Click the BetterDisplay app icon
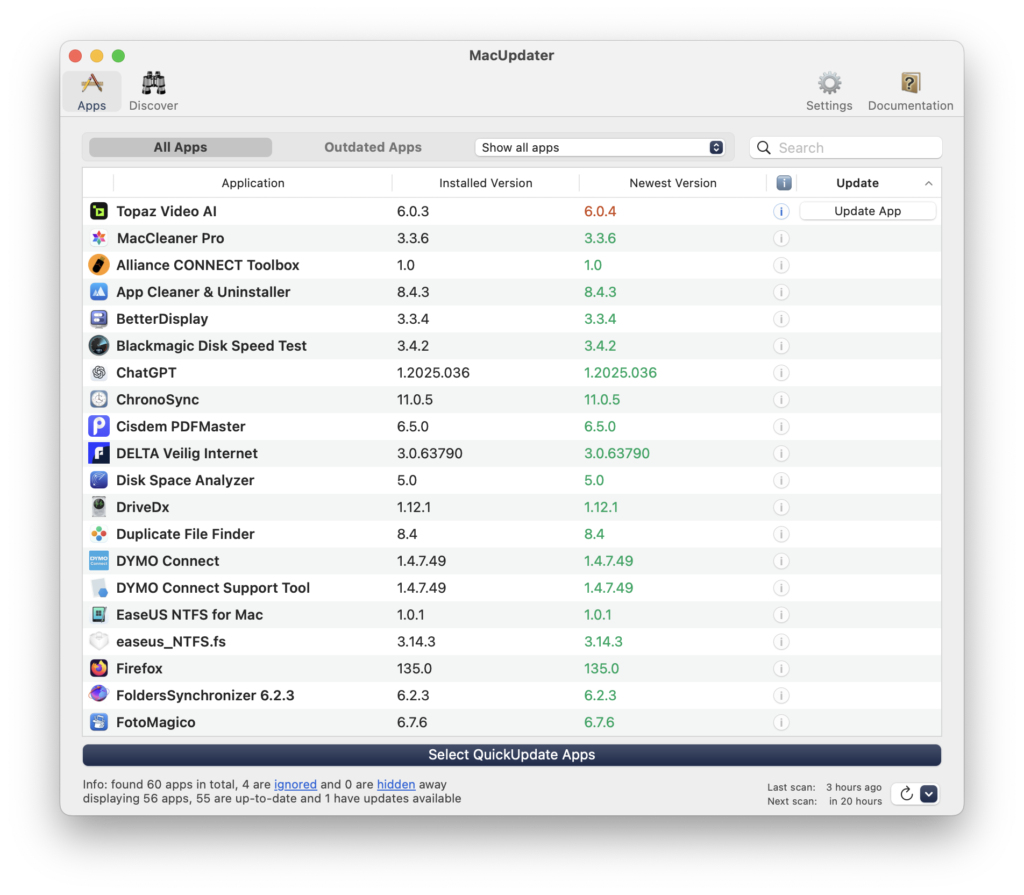The image size is (1024, 895). (x=99, y=319)
